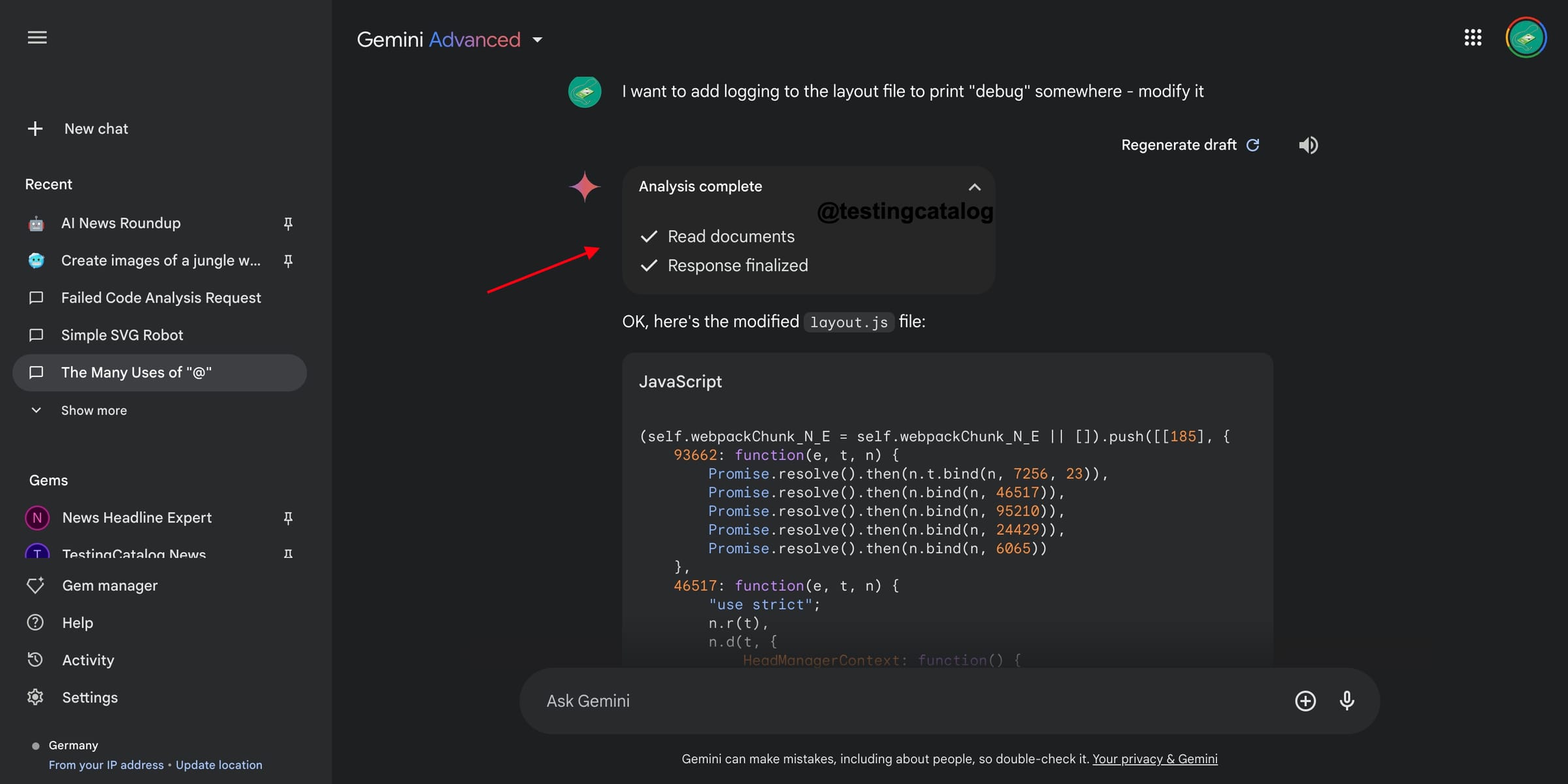Image resolution: width=1568 pixels, height=784 pixels.
Task: Collapse the Analysis complete panel
Action: click(975, 188)
